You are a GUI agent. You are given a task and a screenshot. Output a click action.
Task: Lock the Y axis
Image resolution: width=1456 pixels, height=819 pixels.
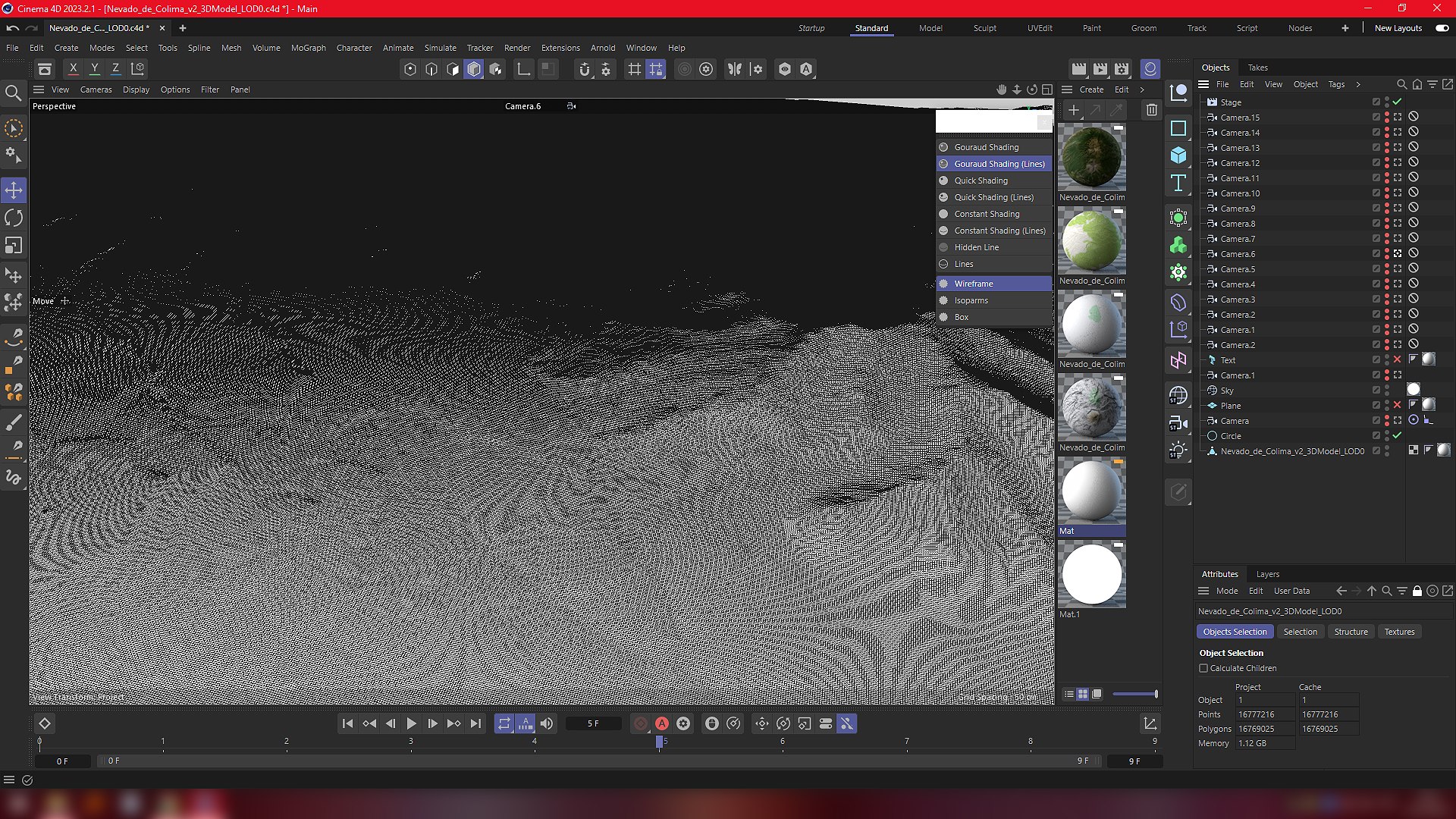[95, 69]
